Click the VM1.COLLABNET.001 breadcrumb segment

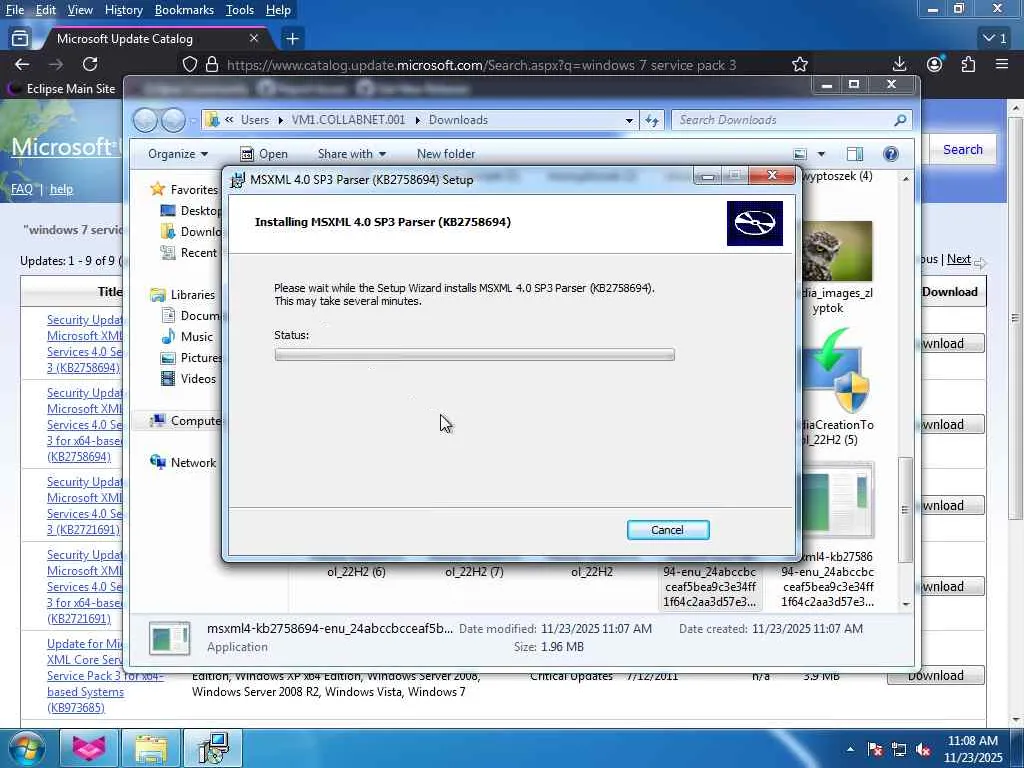click(348, 120)
